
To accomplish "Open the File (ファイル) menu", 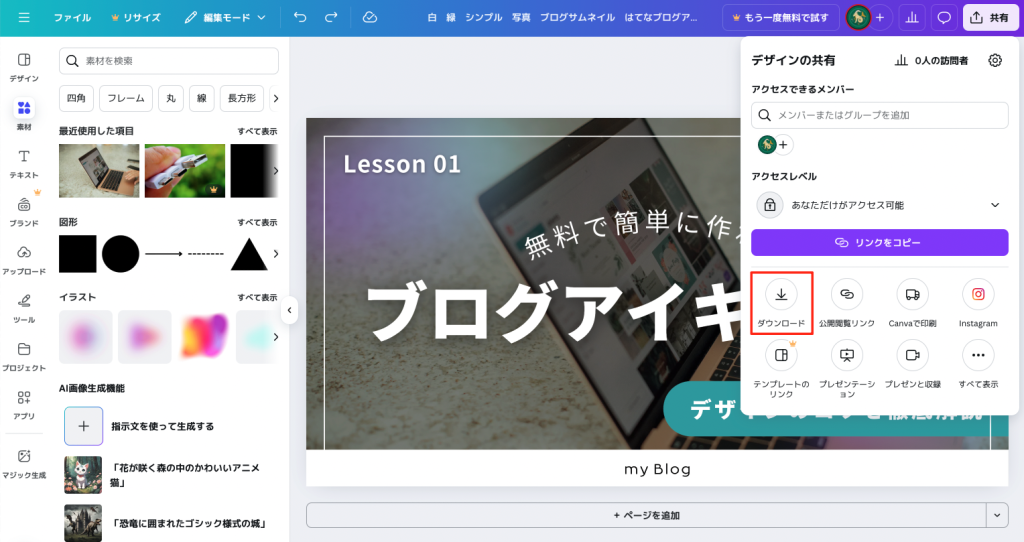I will [x=72, y=17].
